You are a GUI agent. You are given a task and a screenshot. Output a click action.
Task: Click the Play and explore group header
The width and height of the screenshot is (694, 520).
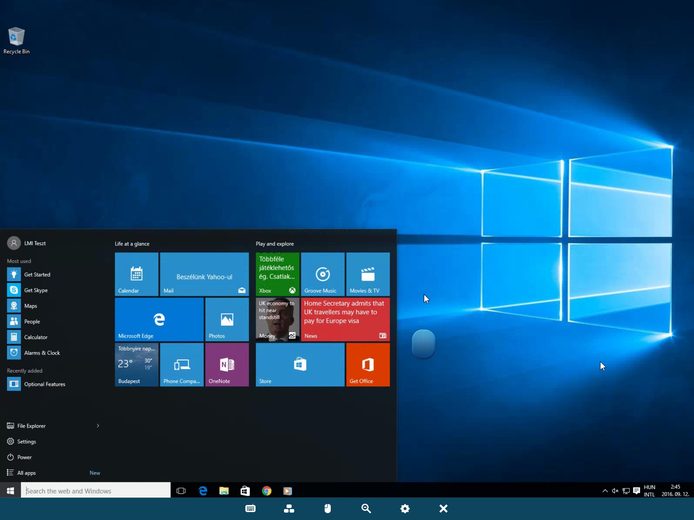(x=274, y=244)
